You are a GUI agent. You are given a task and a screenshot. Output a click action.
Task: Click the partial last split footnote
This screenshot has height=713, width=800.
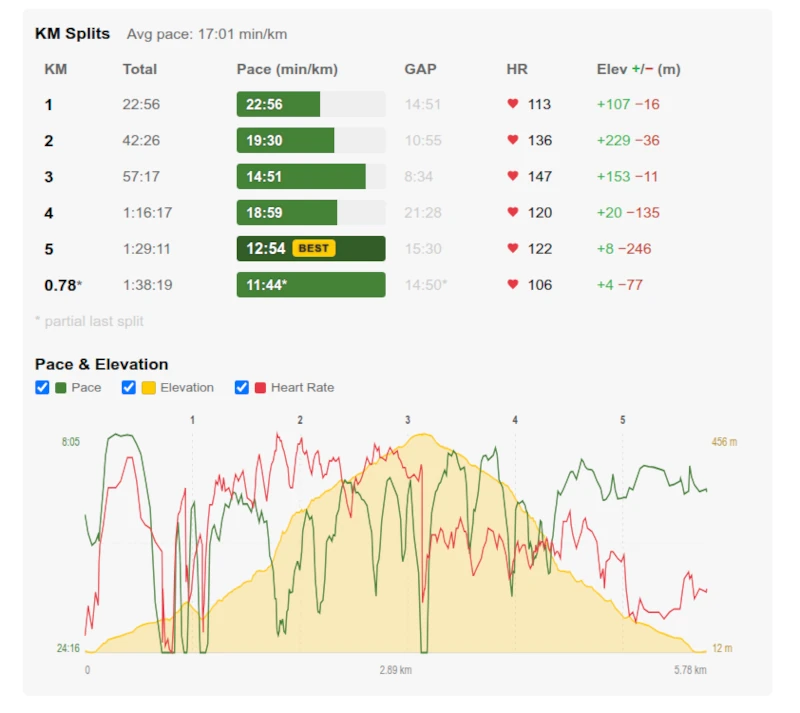[x=89, y=322]
